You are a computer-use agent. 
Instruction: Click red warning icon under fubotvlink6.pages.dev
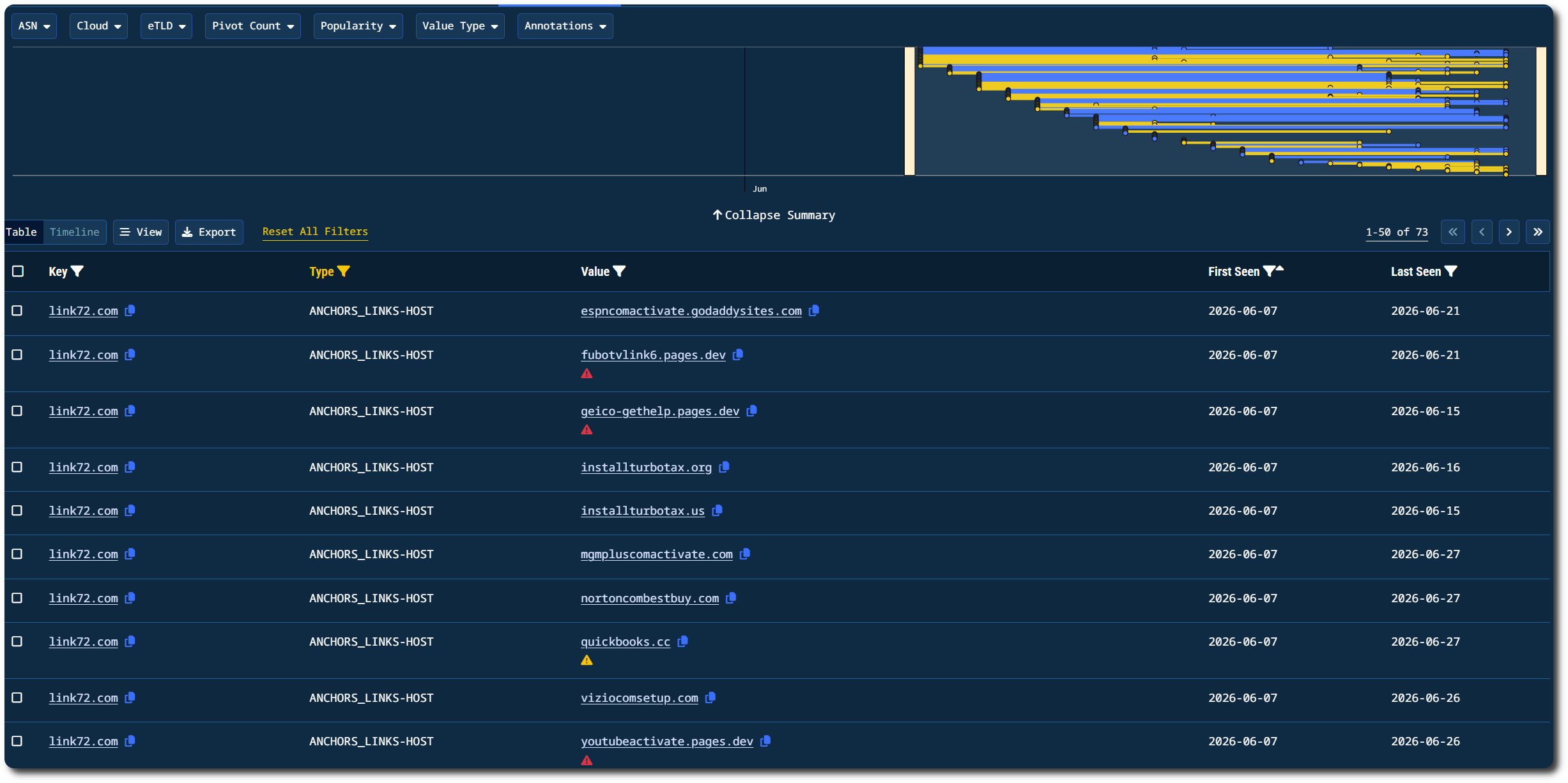(x=587, y=374)
